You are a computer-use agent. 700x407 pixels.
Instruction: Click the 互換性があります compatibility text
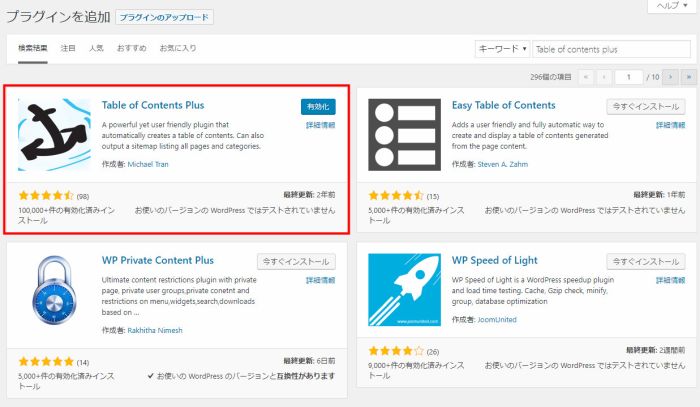306,376
